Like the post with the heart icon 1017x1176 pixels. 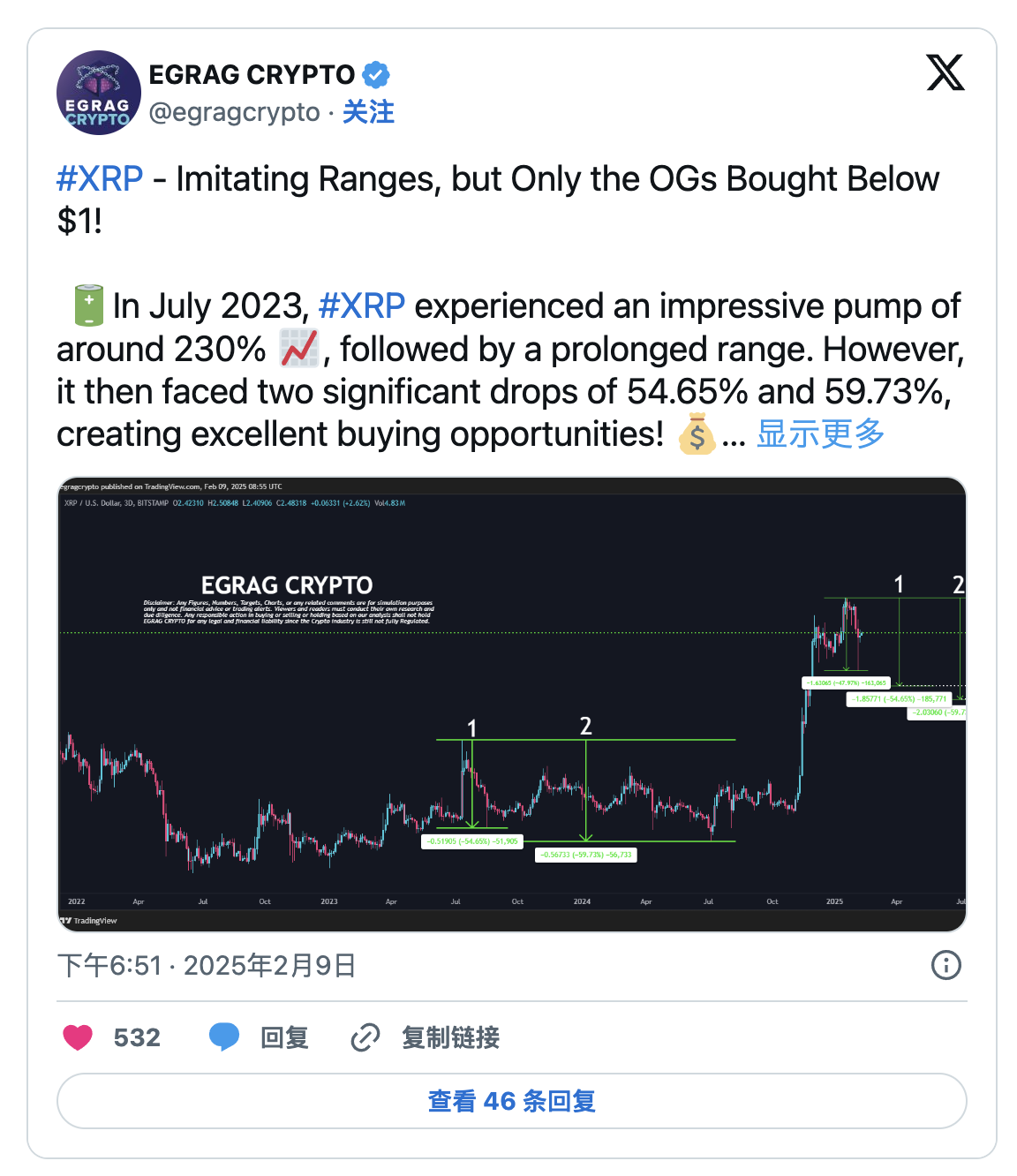point(78,1037)
